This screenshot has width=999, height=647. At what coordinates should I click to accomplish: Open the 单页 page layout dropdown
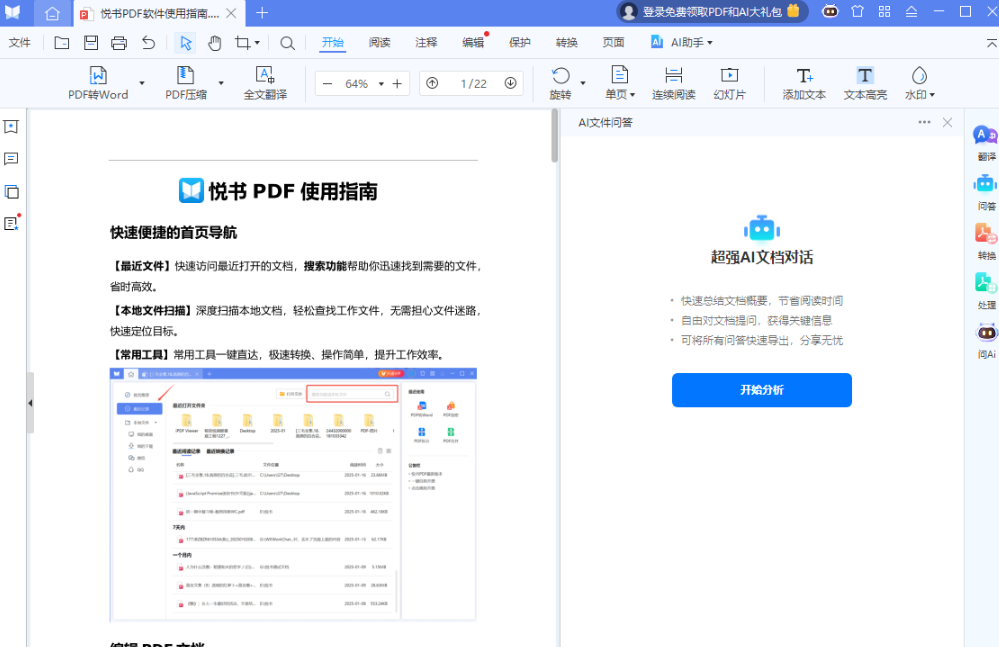point(620,83)
